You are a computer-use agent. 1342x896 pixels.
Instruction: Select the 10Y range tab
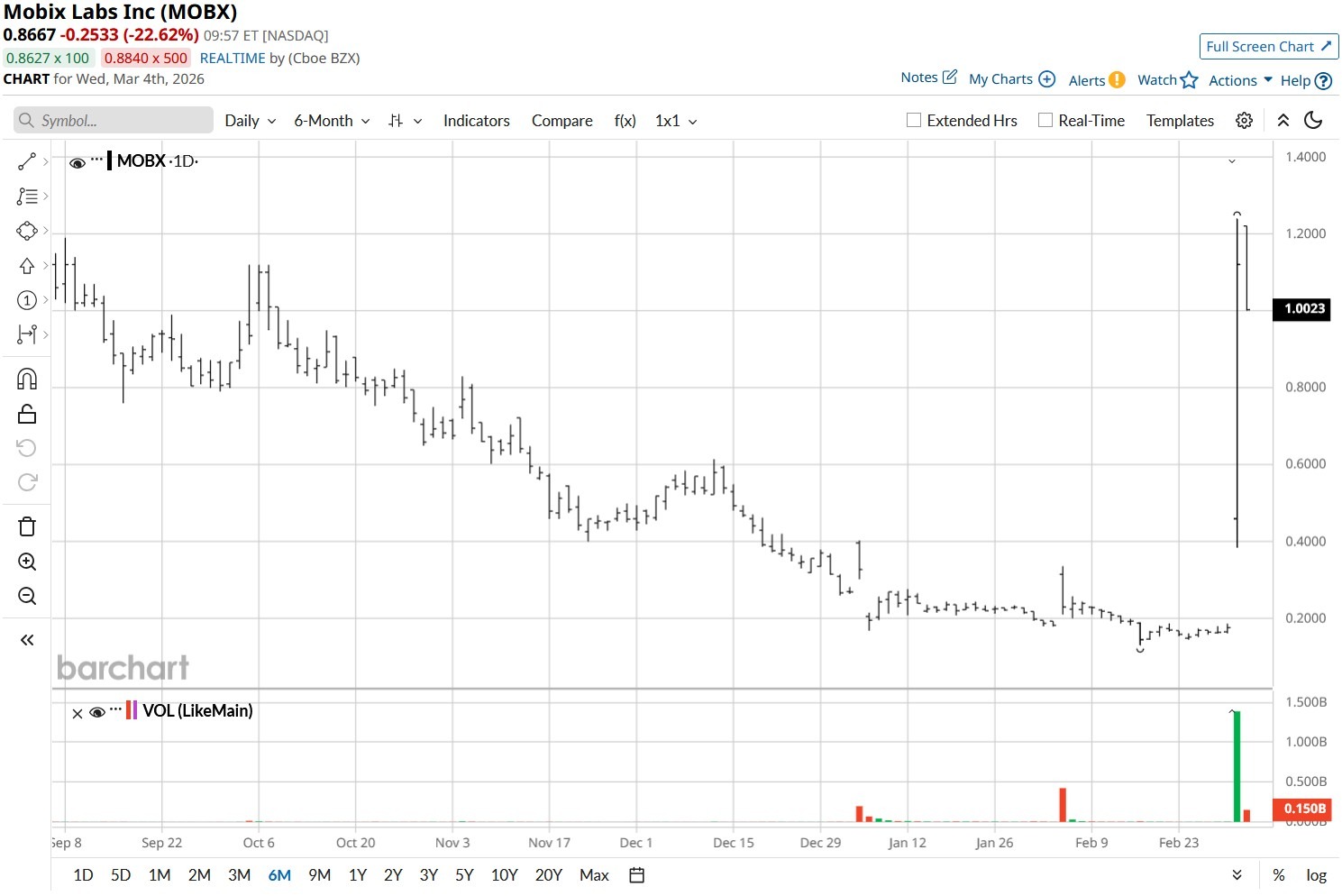click(505, 875)
